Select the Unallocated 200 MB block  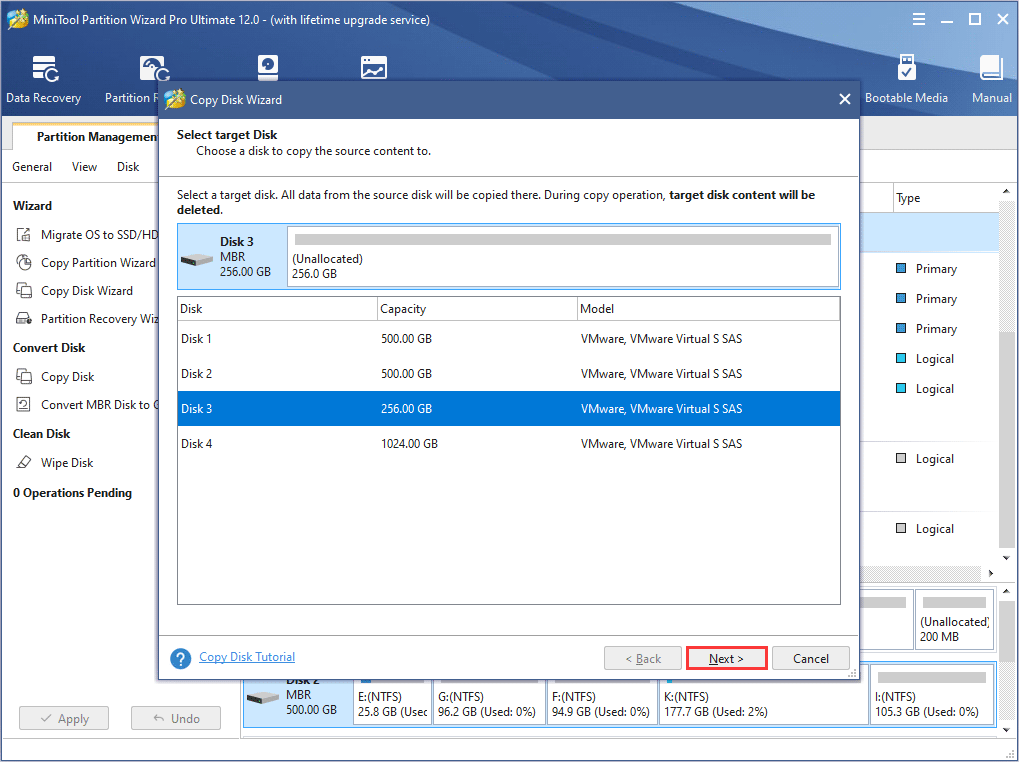tap(954, 619)
